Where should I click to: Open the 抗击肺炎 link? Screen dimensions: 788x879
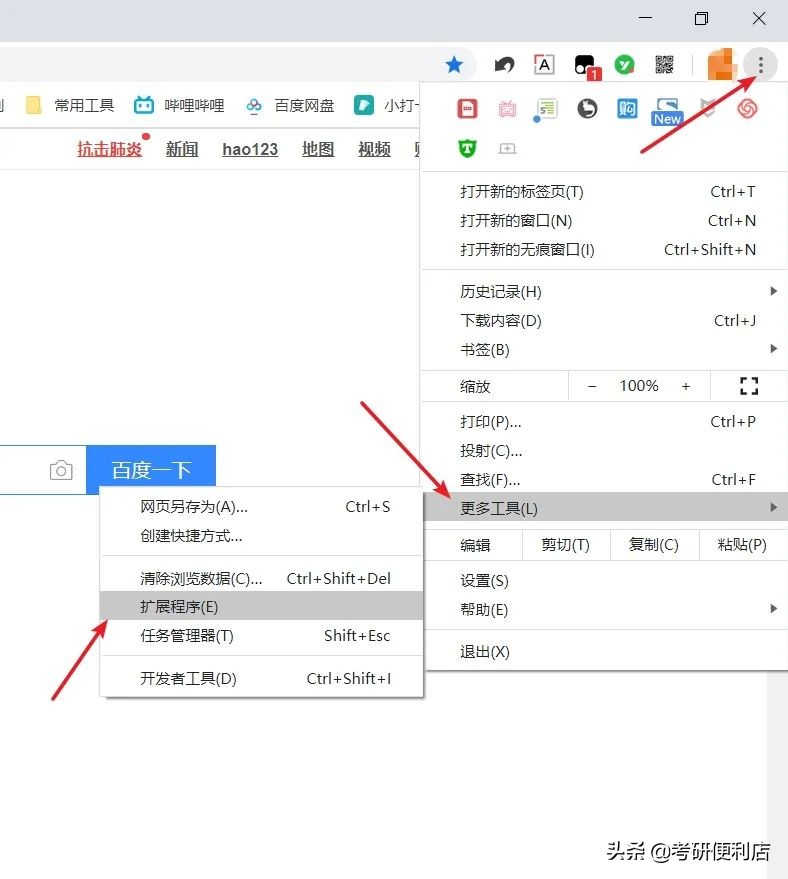pos(109,149)
